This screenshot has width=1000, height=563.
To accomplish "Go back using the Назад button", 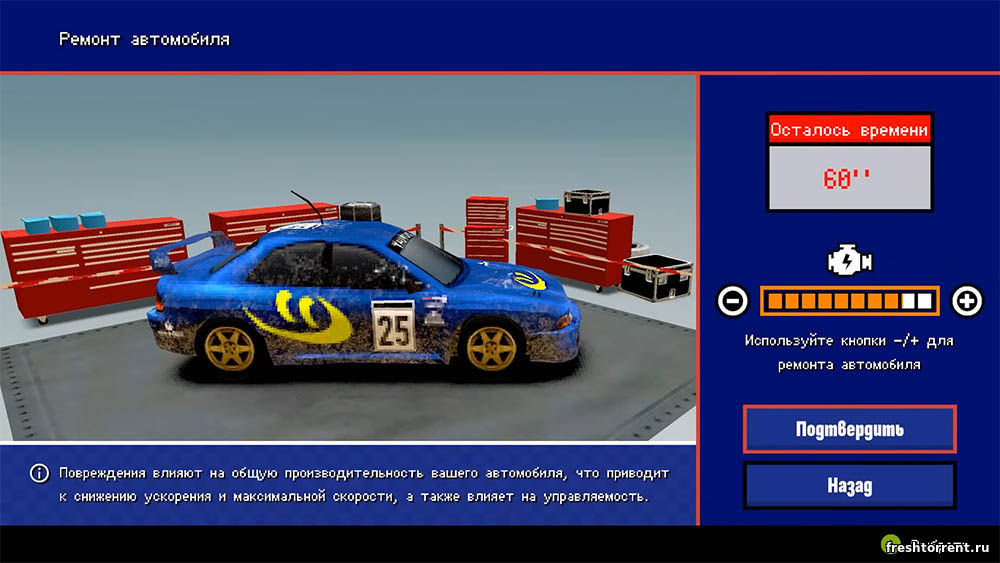I will [849, 486].
